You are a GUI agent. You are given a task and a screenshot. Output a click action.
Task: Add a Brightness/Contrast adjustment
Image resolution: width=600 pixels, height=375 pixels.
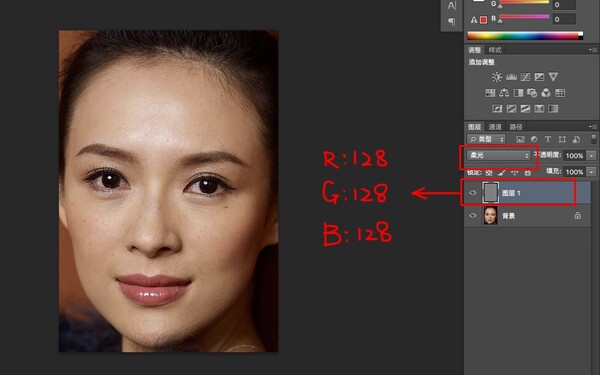click(x=497, y=77)
